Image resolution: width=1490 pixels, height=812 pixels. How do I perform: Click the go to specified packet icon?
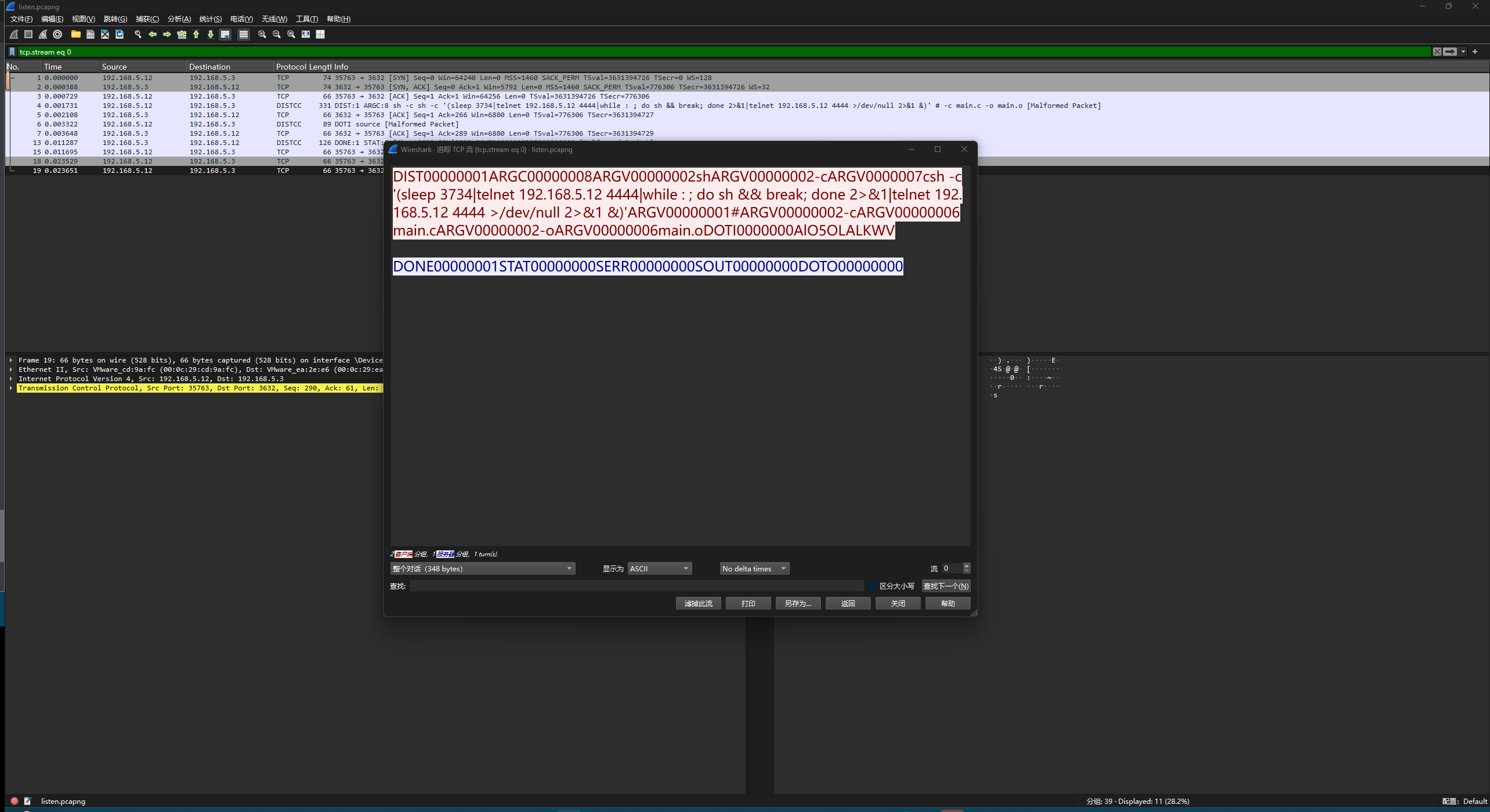point(182,34)
